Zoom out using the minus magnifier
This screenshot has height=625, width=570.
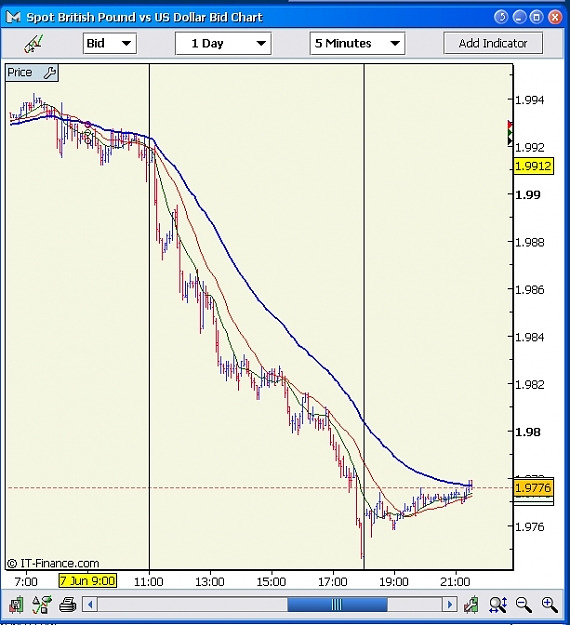523,605
